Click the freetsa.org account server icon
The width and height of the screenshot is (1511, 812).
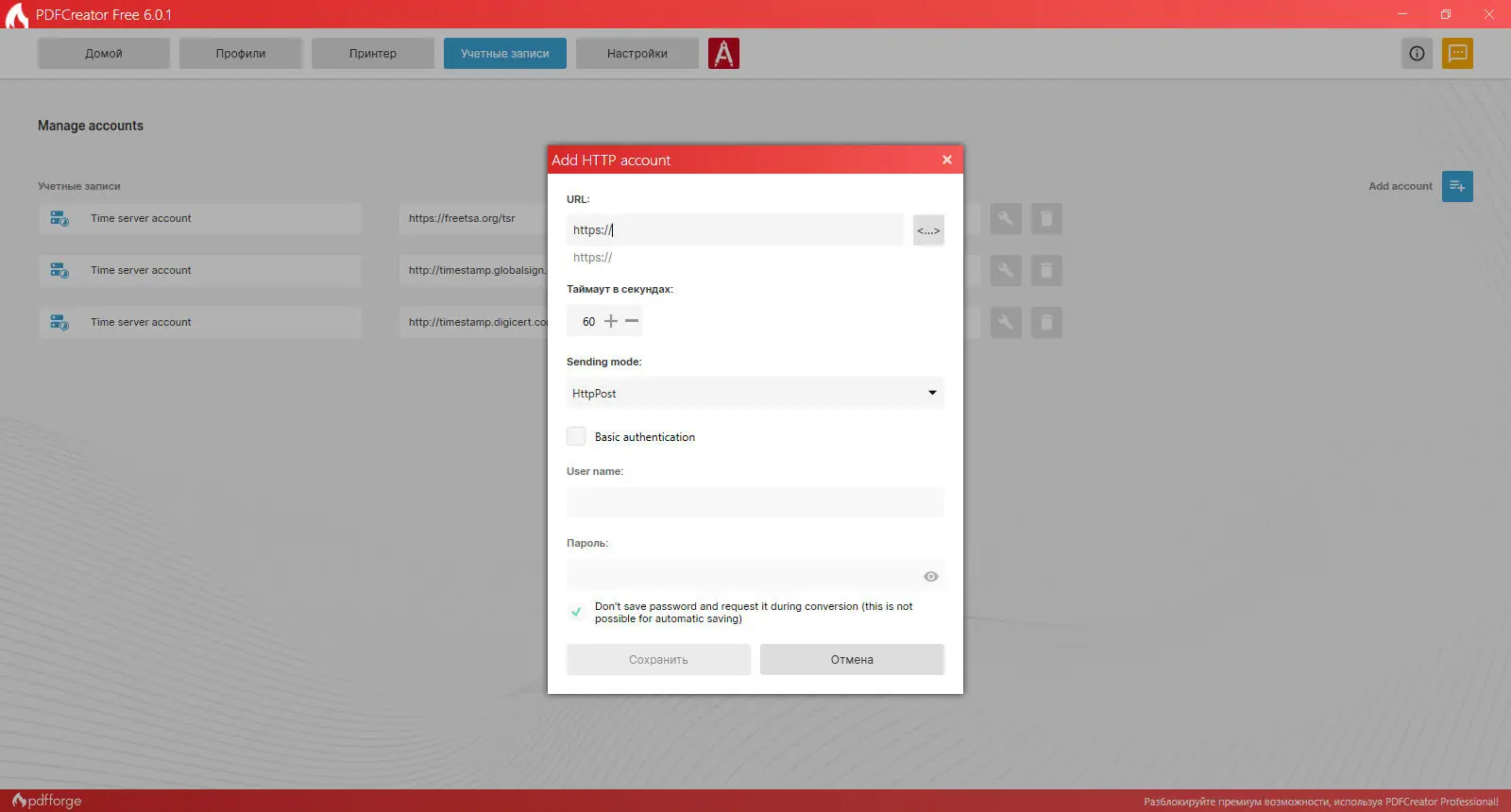click(59, 219)
